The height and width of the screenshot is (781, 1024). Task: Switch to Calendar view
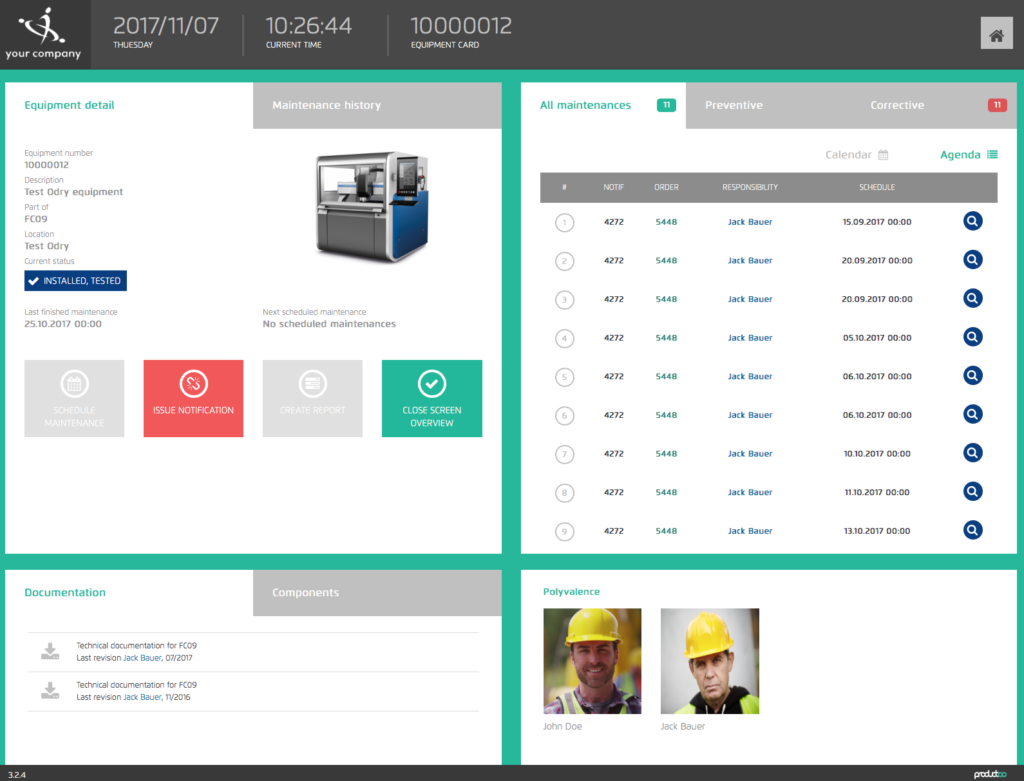tap(856, 155)
